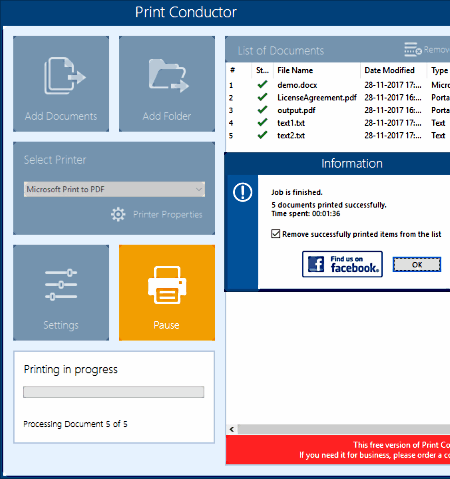Click the green checkmark beside demo.docx
This screenshot has width=450, height=479.
click(262, 84)
